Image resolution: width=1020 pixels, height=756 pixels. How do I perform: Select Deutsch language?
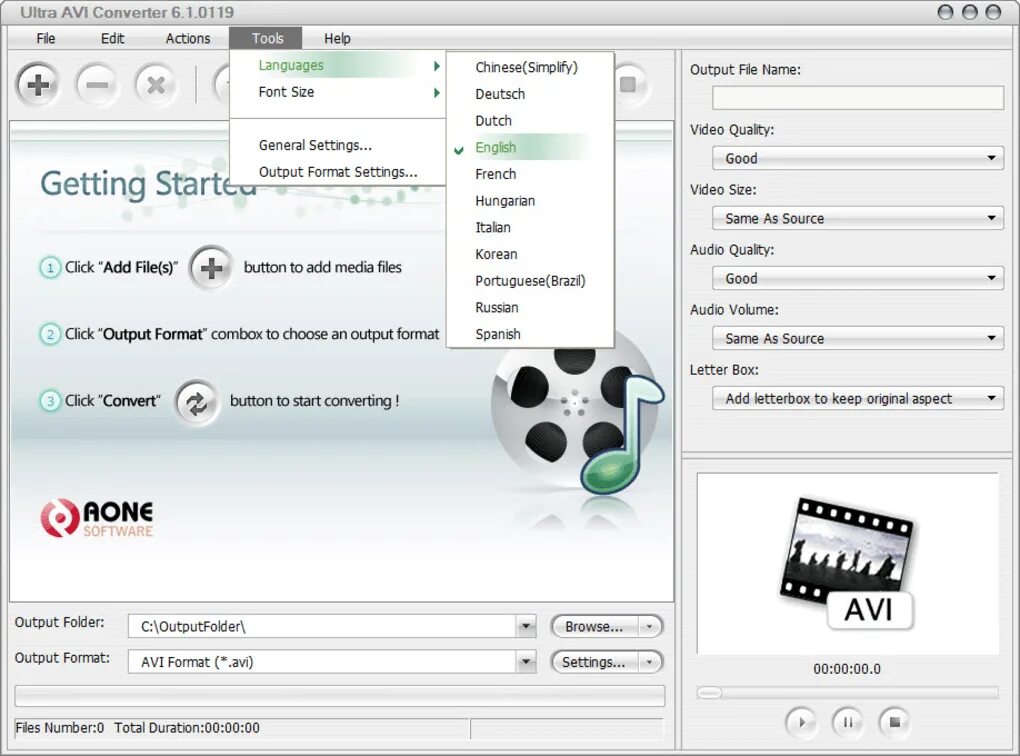(x=530, y=94)
